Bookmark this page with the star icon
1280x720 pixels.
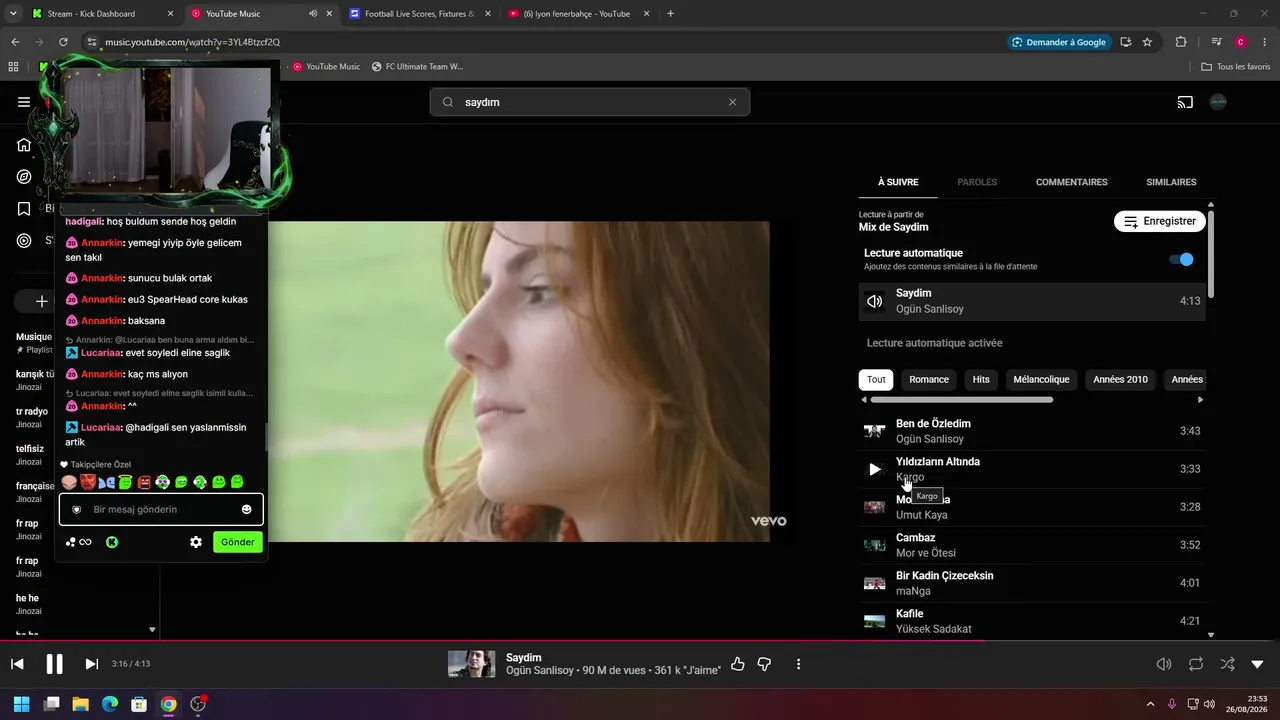[1147, 42]
